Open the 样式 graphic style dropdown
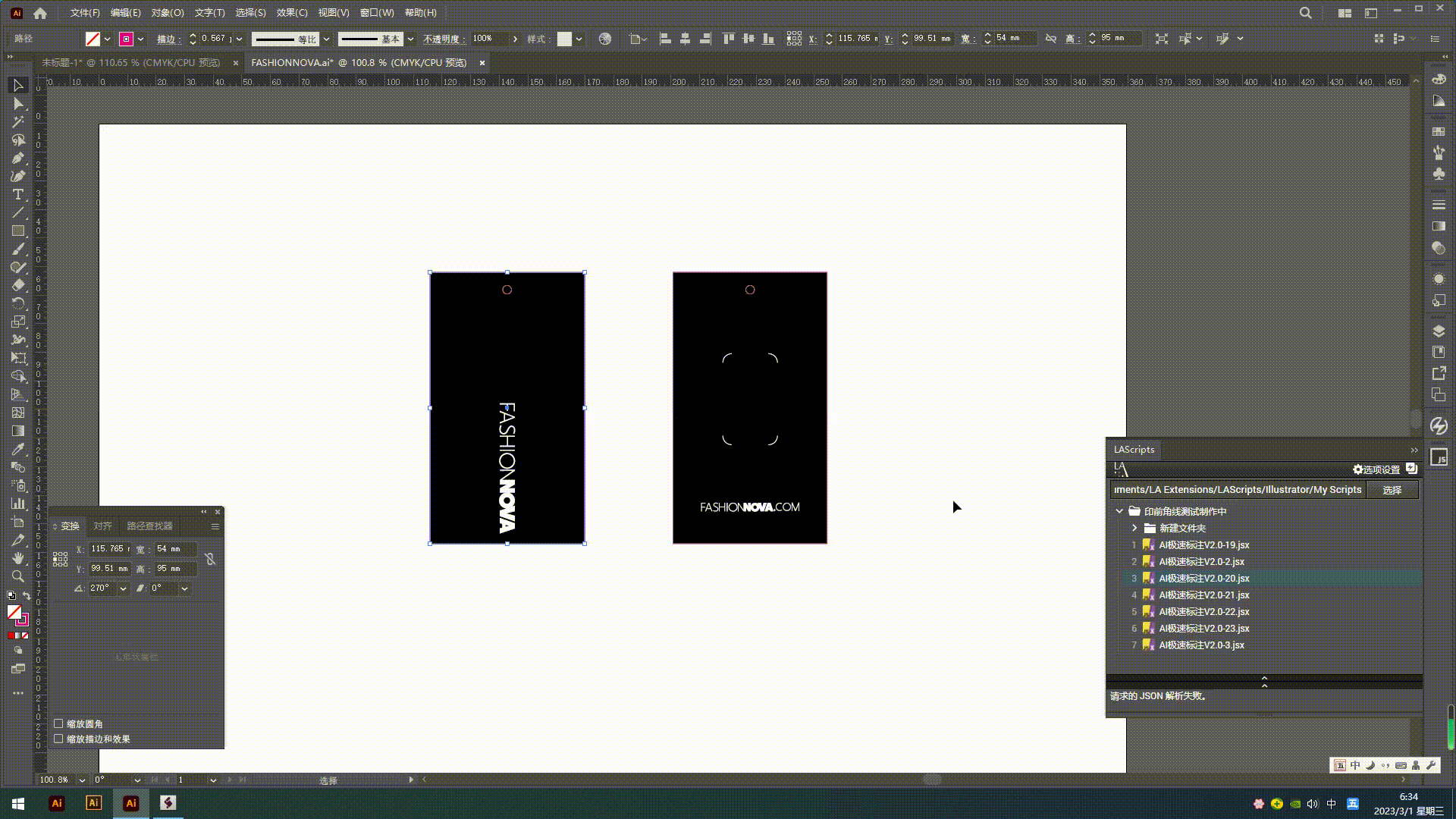Image resolution: width=1456 pixels, height=819 pixels. (579, 39)
